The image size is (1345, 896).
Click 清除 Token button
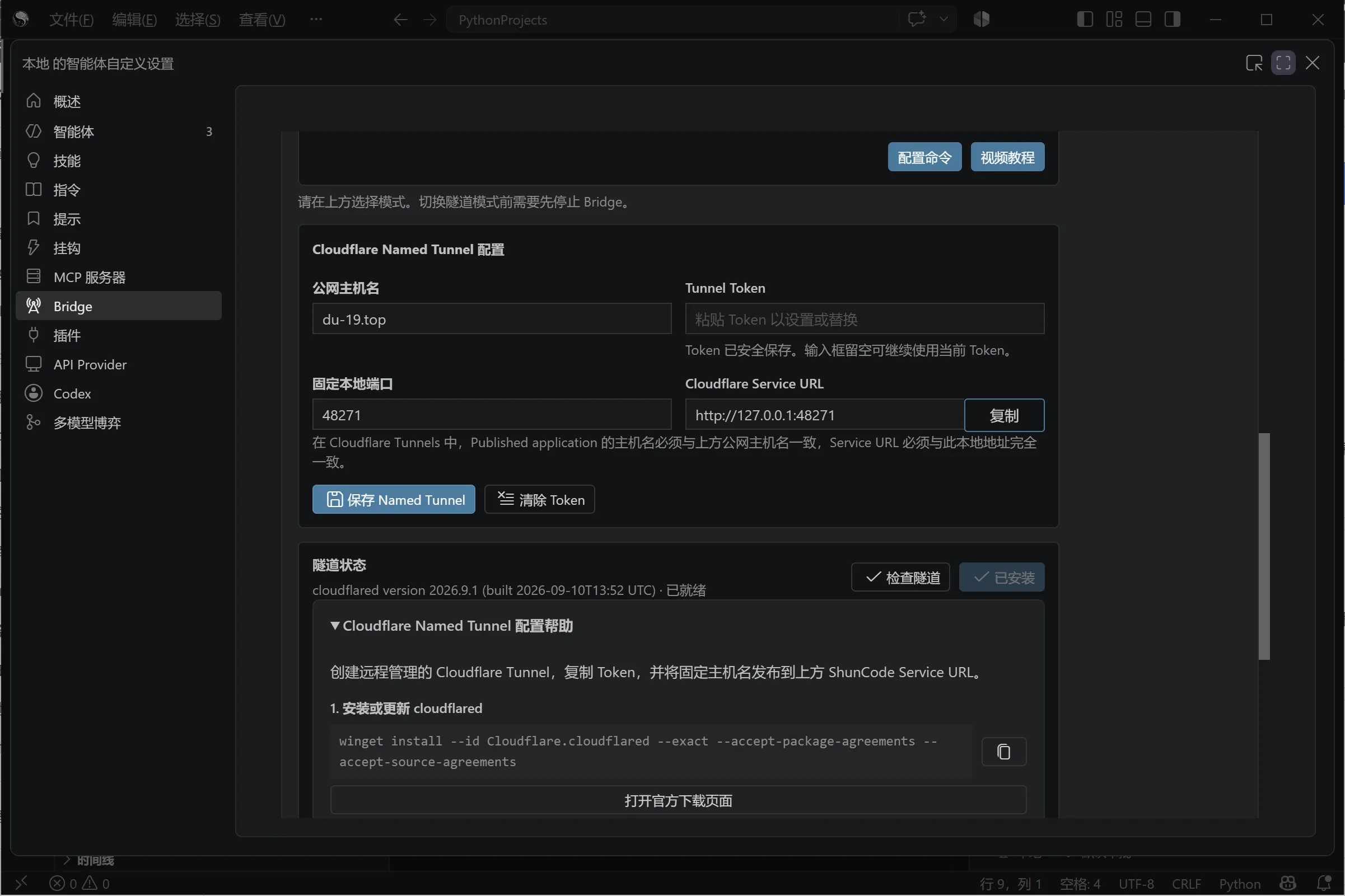click(540, 499)
